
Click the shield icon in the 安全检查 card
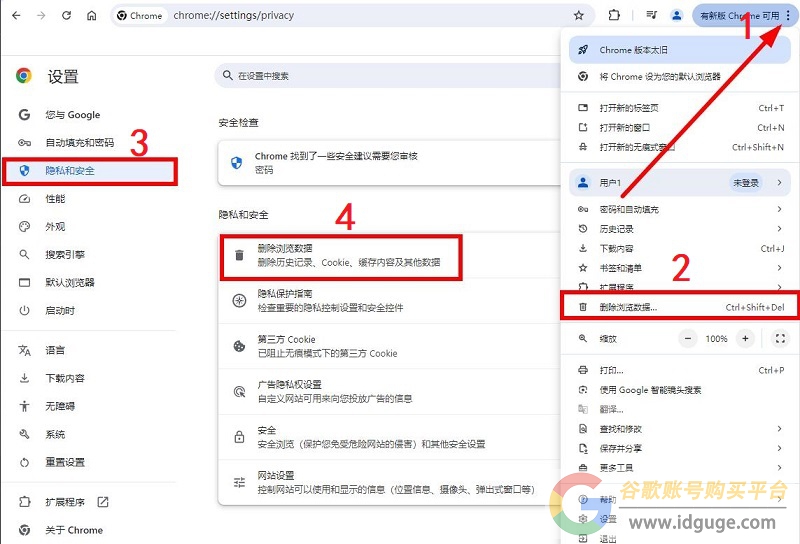click(x=236, y=163)
